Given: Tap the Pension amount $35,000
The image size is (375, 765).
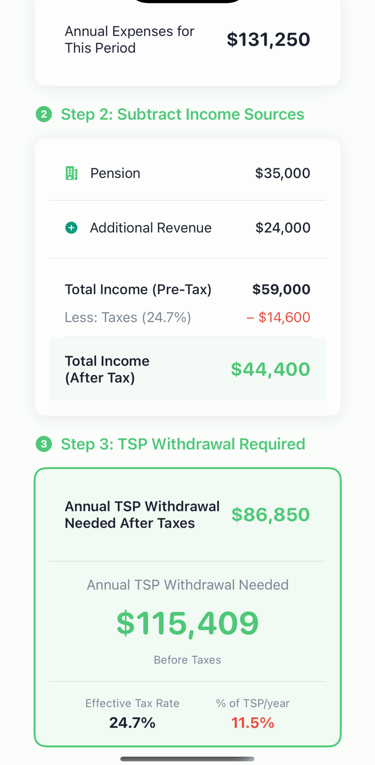Looking at the screenshot, I should click(283, 173).
